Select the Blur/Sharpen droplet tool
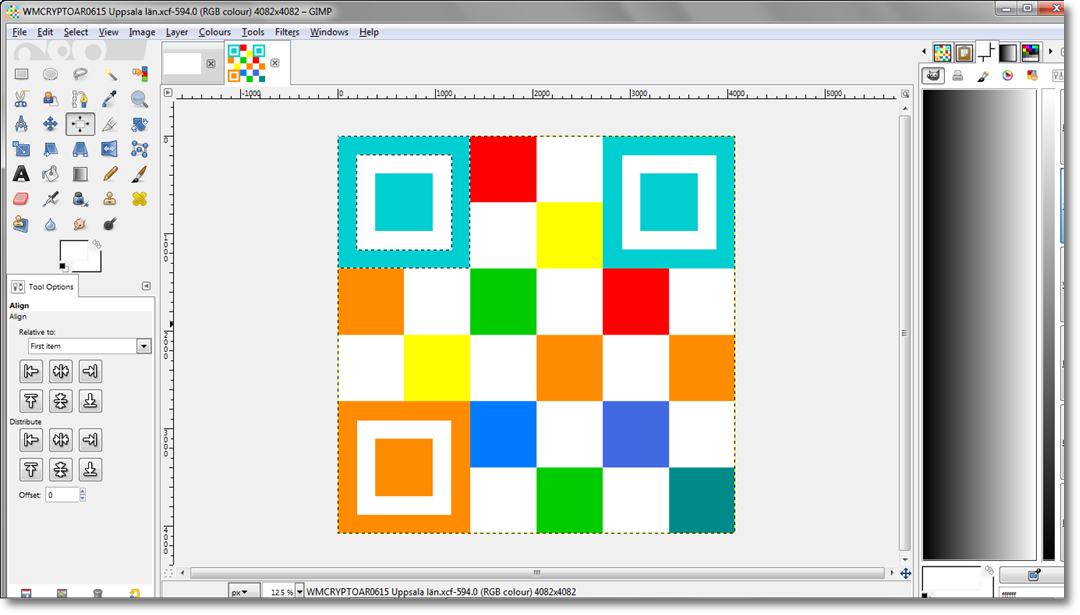The width and height of the screenshot is (1080, 615). pyautogui.click(x=50, y=224)
